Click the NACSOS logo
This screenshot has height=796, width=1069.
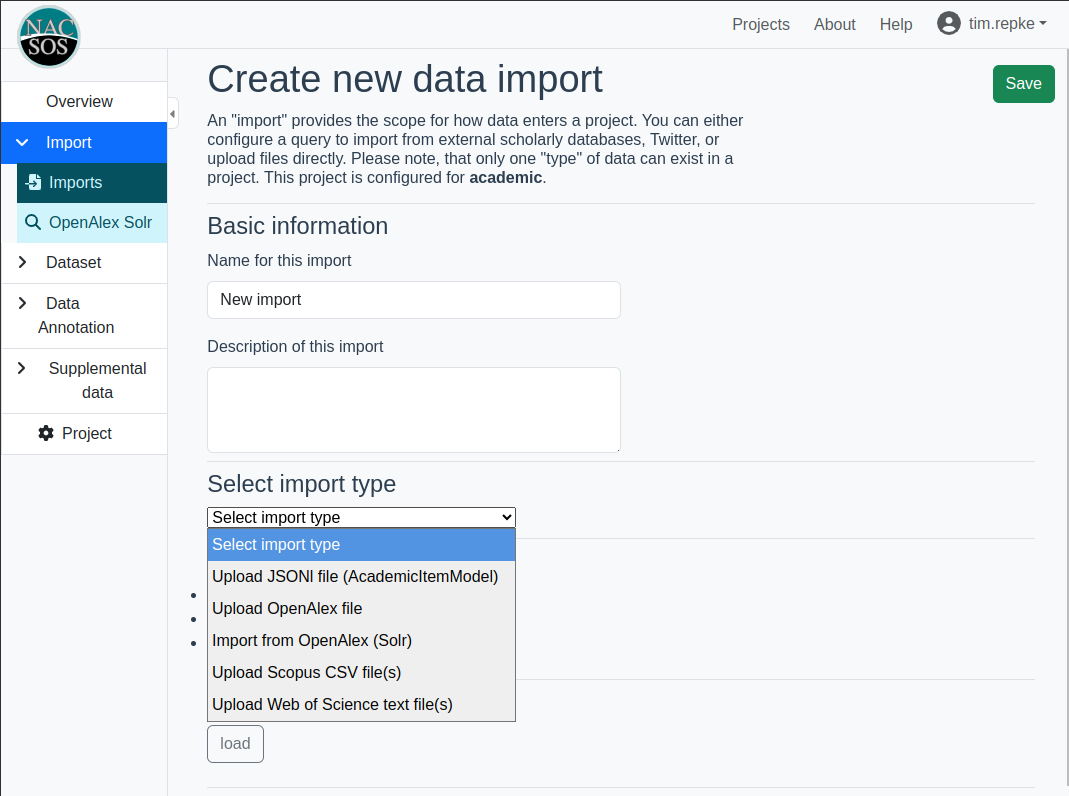(48, 37)
